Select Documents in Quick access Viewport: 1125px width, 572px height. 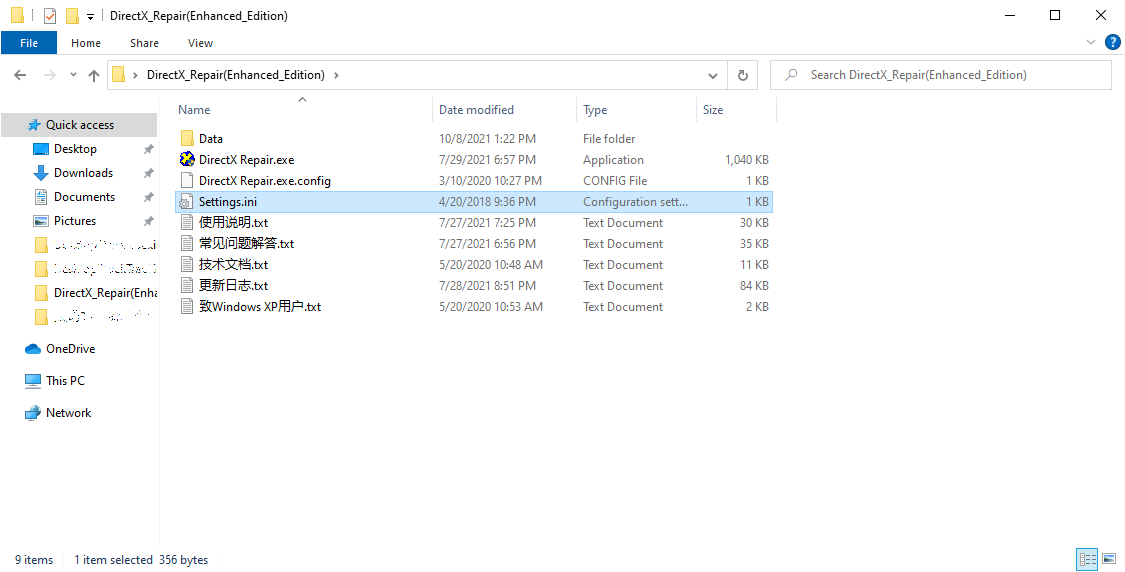(84, 197)
